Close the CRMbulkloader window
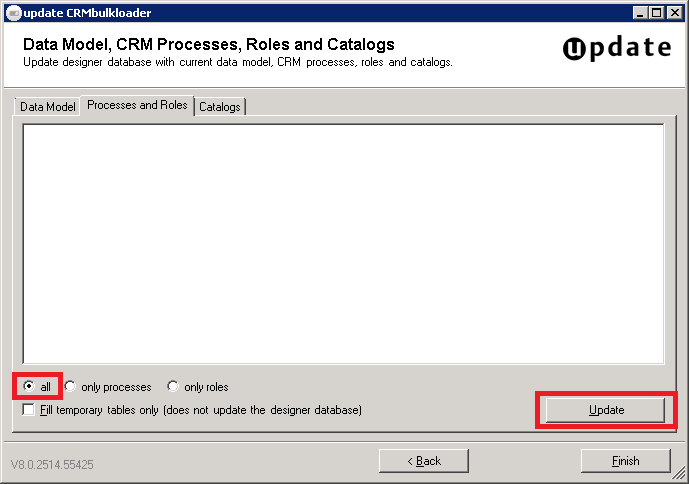This screenshot has height=484, width=689. click(x=674, y=12)
